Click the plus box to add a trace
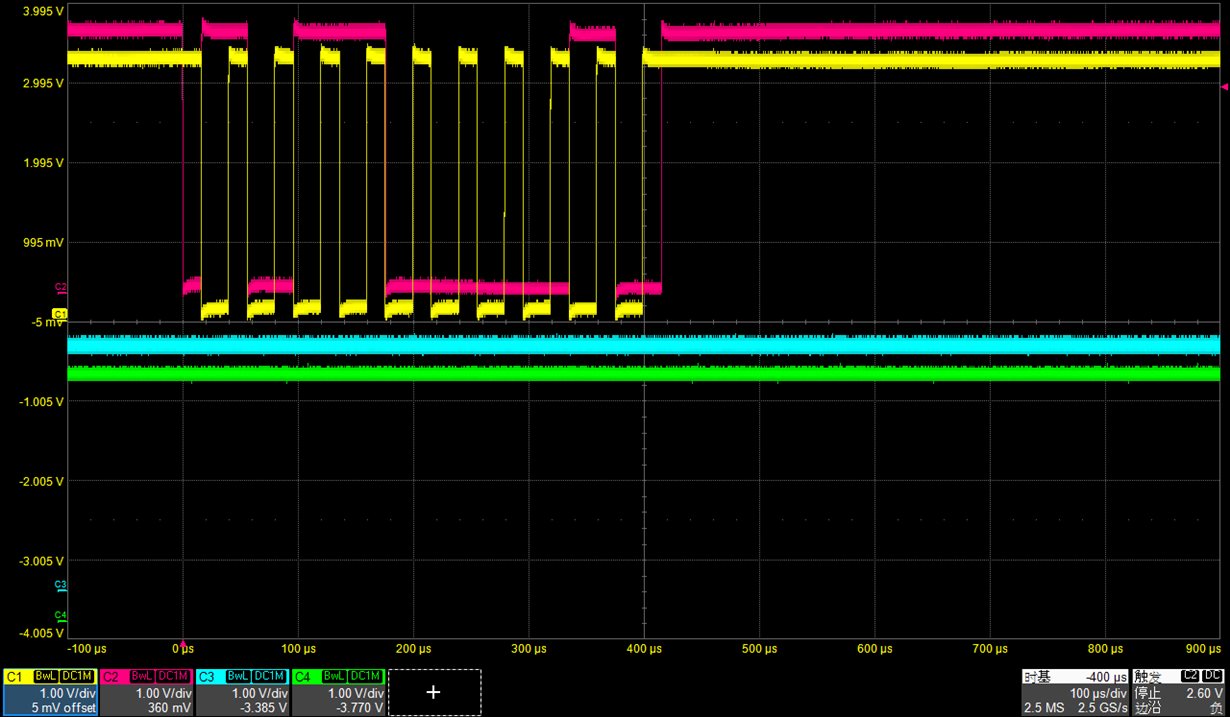 point(434,692)
